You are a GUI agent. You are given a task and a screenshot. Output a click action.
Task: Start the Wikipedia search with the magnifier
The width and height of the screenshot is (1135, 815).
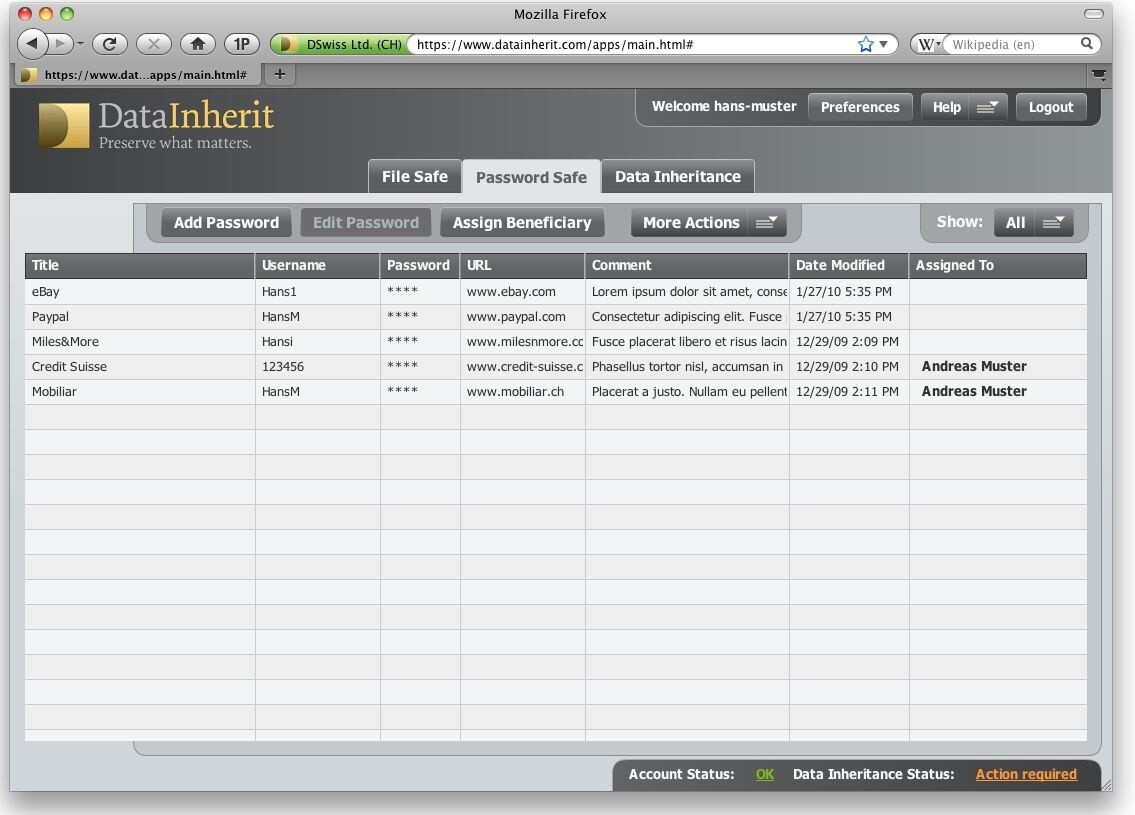point(1087,44)
